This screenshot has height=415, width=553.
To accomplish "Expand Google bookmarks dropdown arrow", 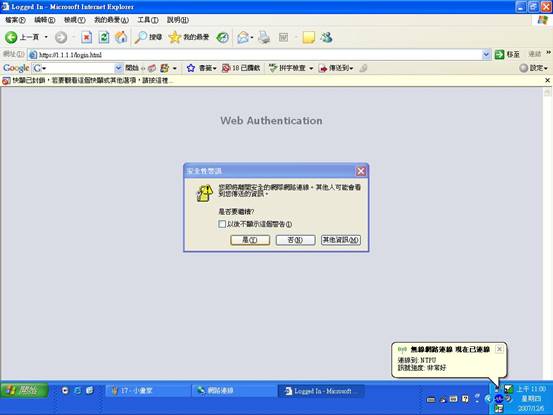I will tap(214, 68).
